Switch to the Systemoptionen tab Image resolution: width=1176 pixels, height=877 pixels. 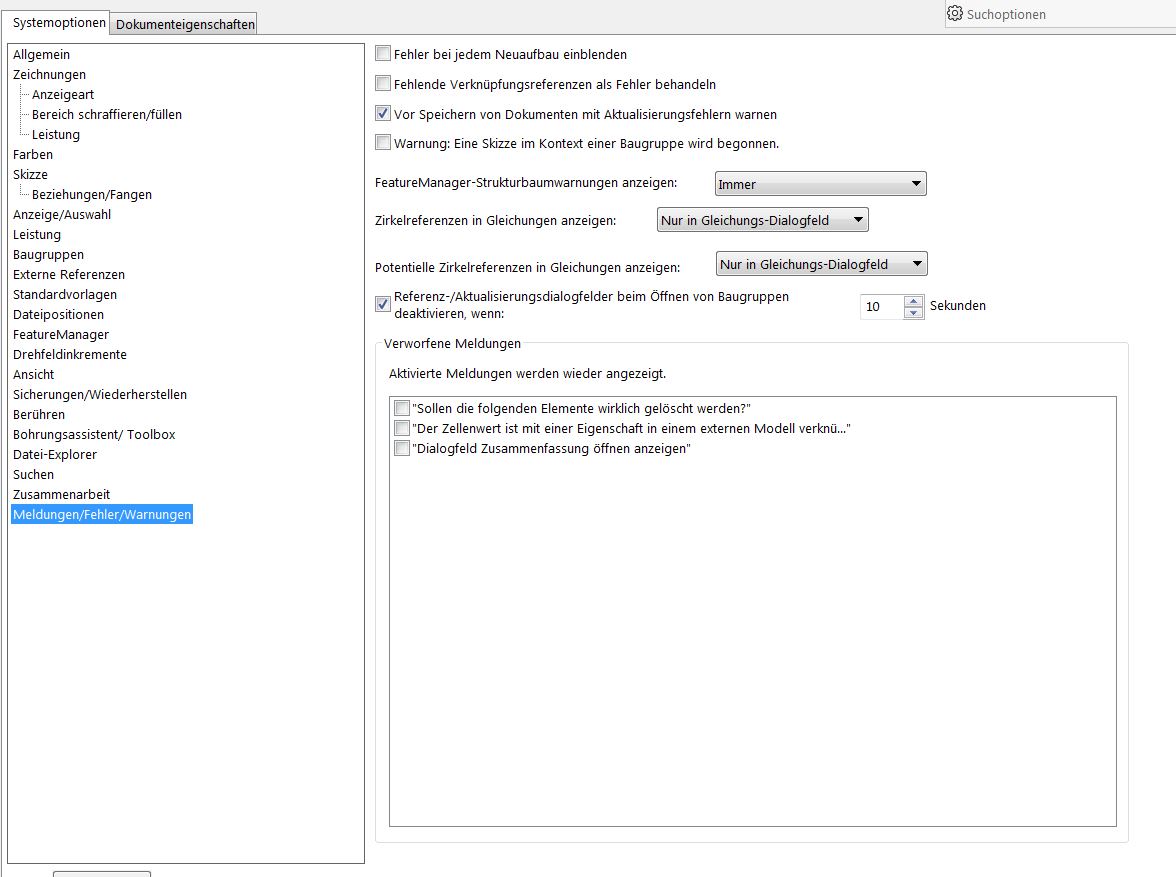58,23
